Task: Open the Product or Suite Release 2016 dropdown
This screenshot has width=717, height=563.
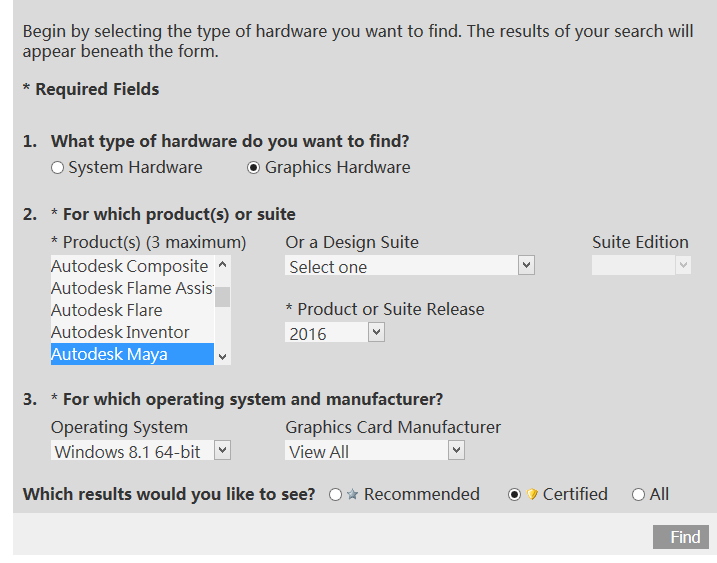Action: (335, 332)
